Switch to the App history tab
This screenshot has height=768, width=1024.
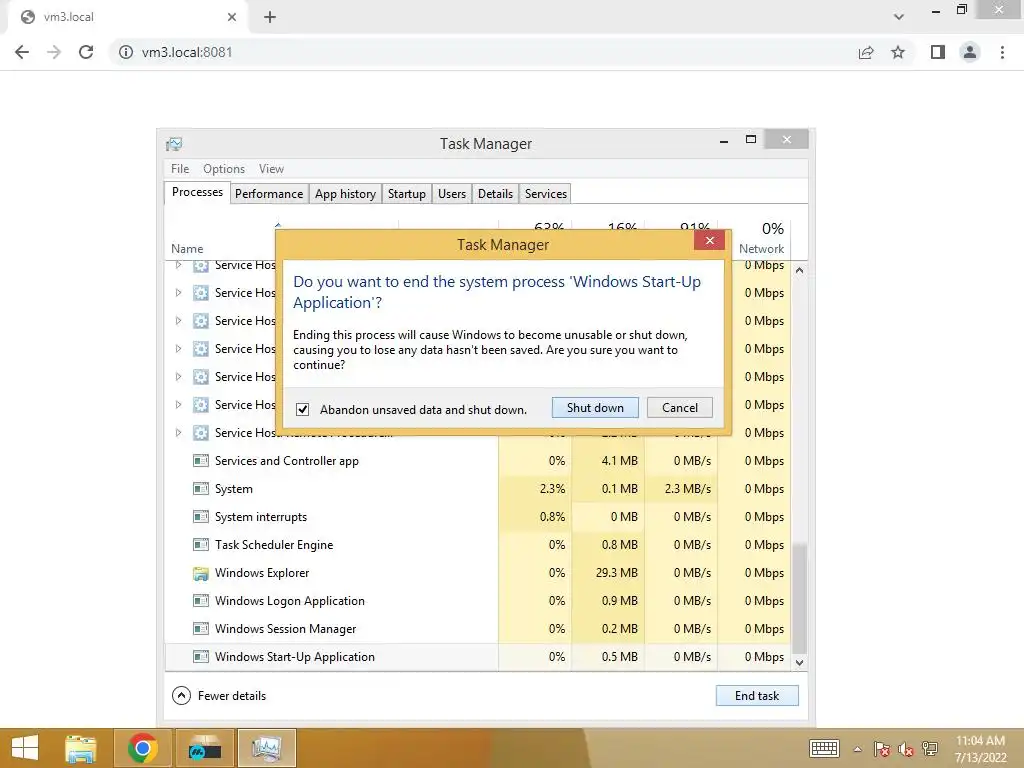345,194
